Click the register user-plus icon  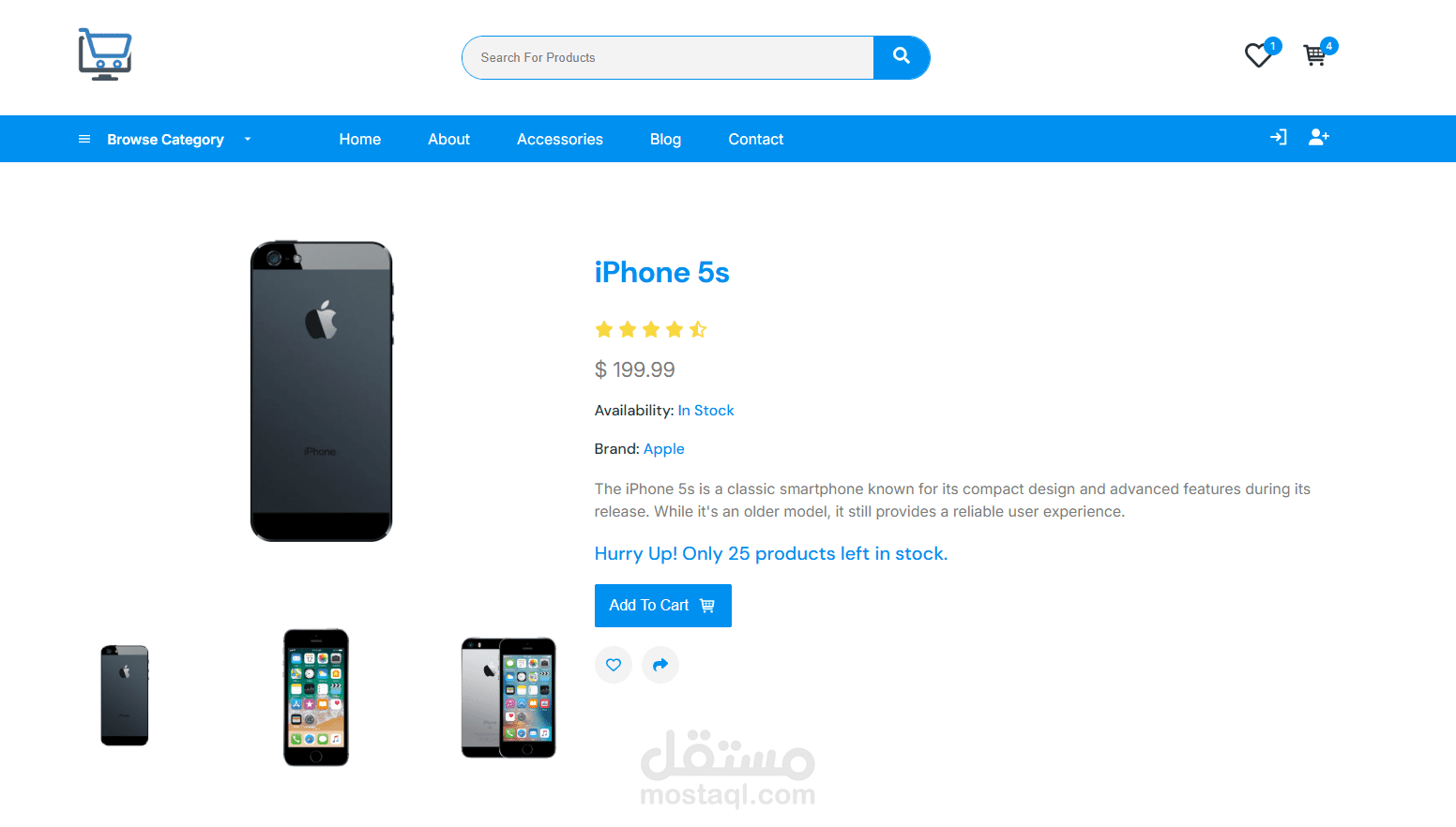tap(1319, 138)
